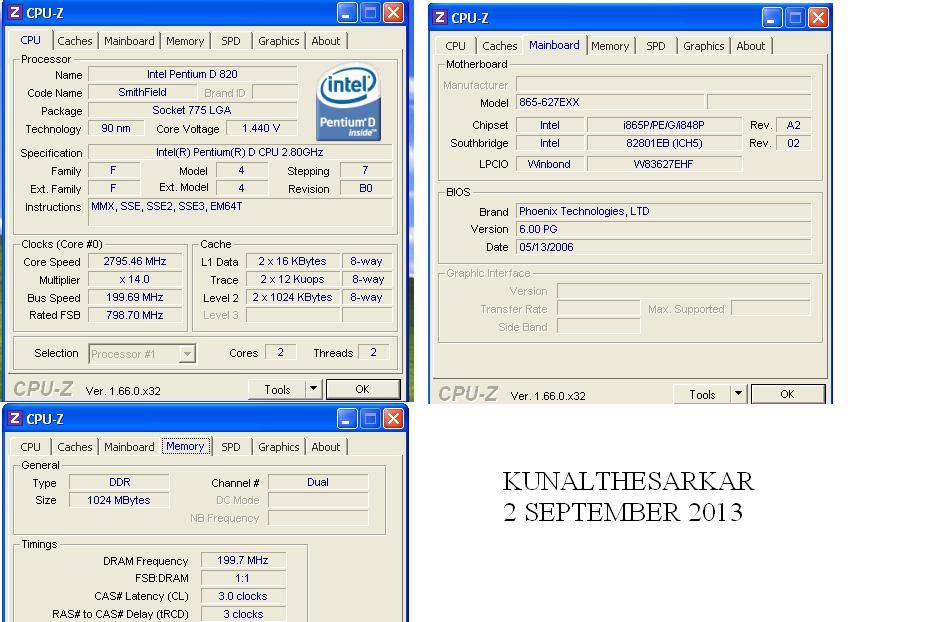The height and width of the screenshot is (622, 928).
Task: Go to Graphics tab in Memory window
Action: click(278, 447)
